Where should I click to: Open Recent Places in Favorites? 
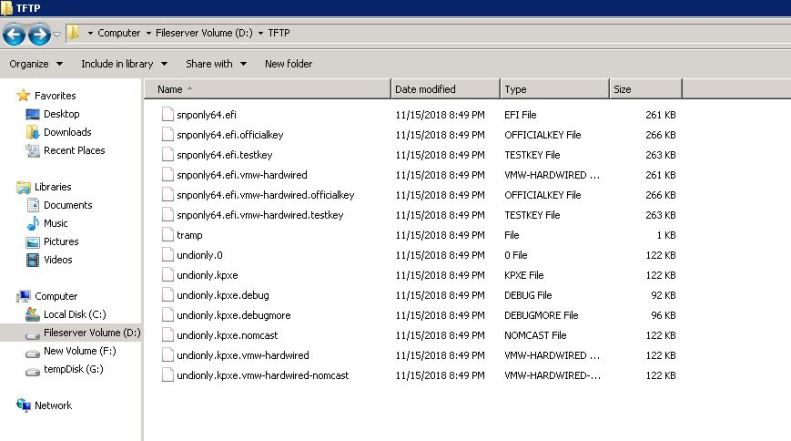coord(73,150)
